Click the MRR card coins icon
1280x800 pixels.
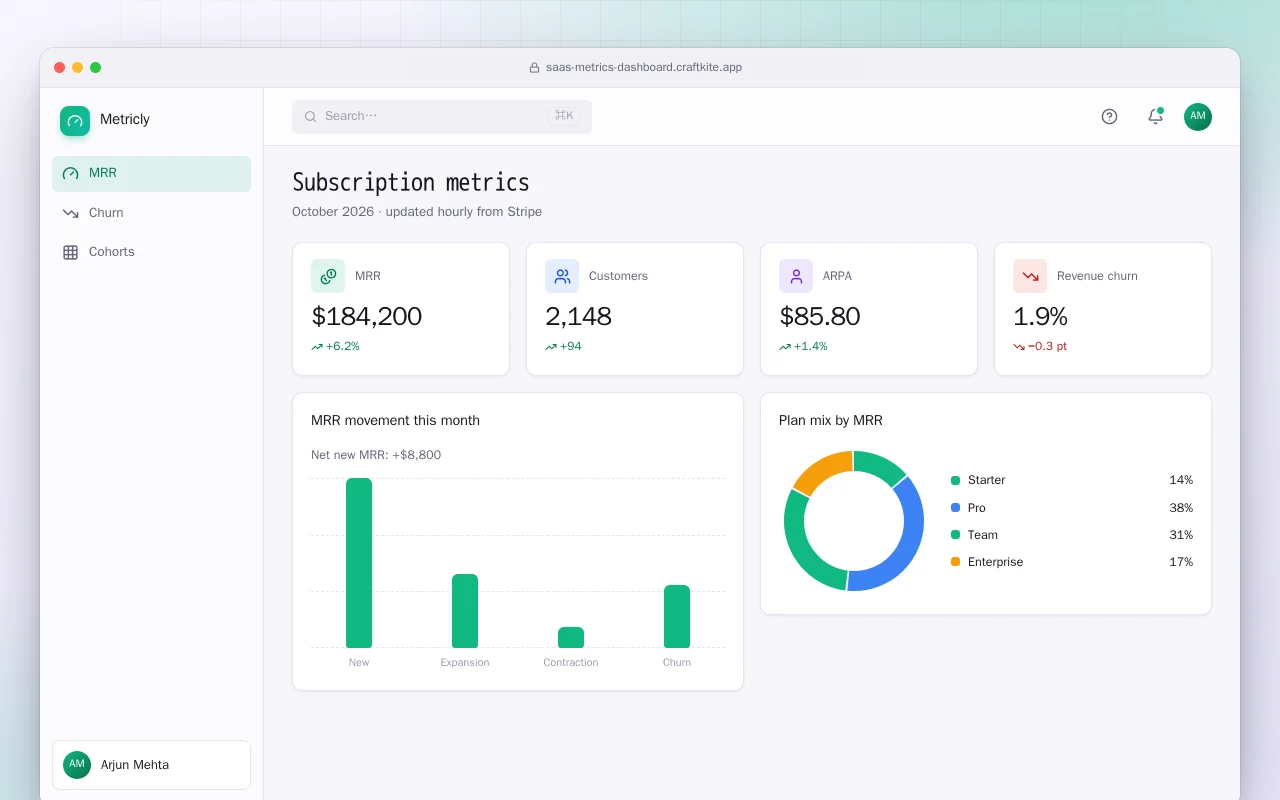(328, 276)
